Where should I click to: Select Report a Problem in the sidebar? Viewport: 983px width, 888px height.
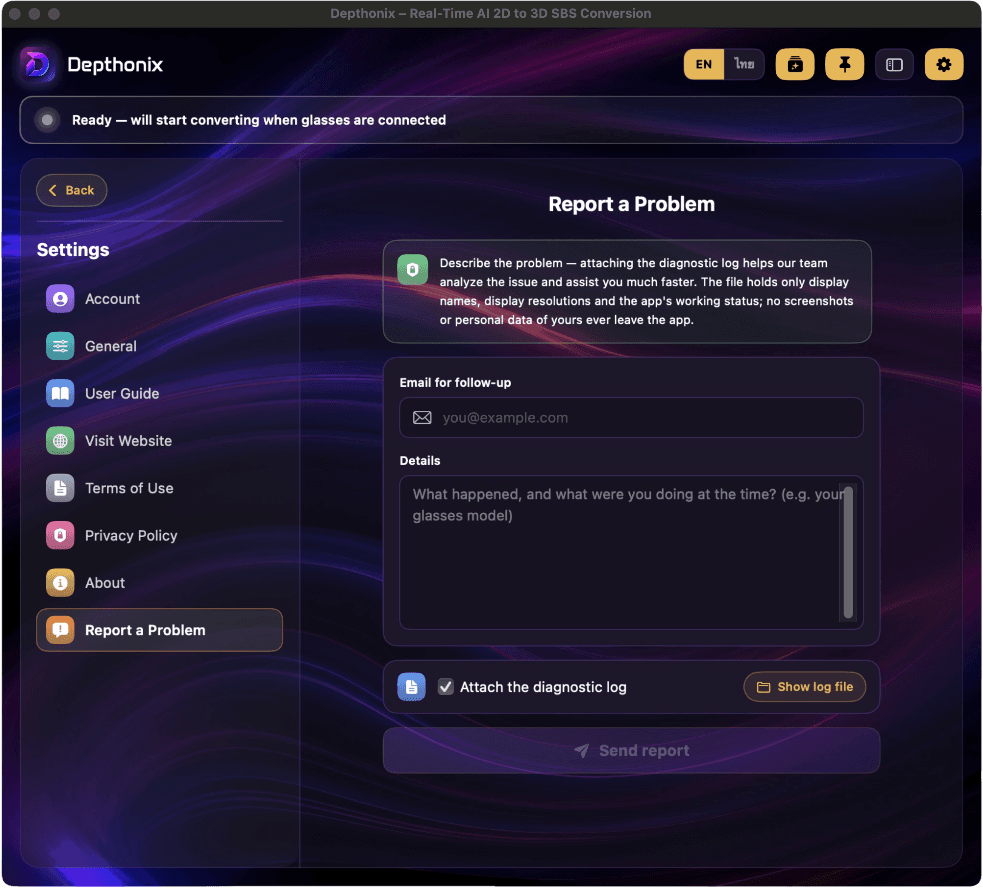(x=159, y=630)
